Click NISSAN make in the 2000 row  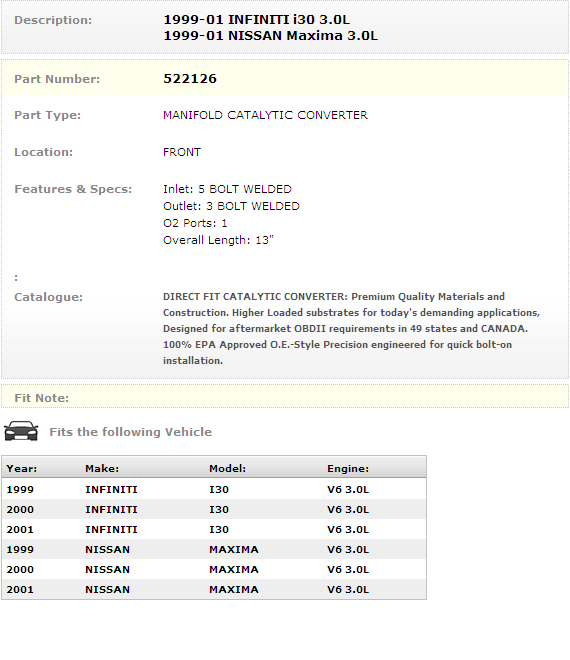pyautogui.click(x=107, y=570)
